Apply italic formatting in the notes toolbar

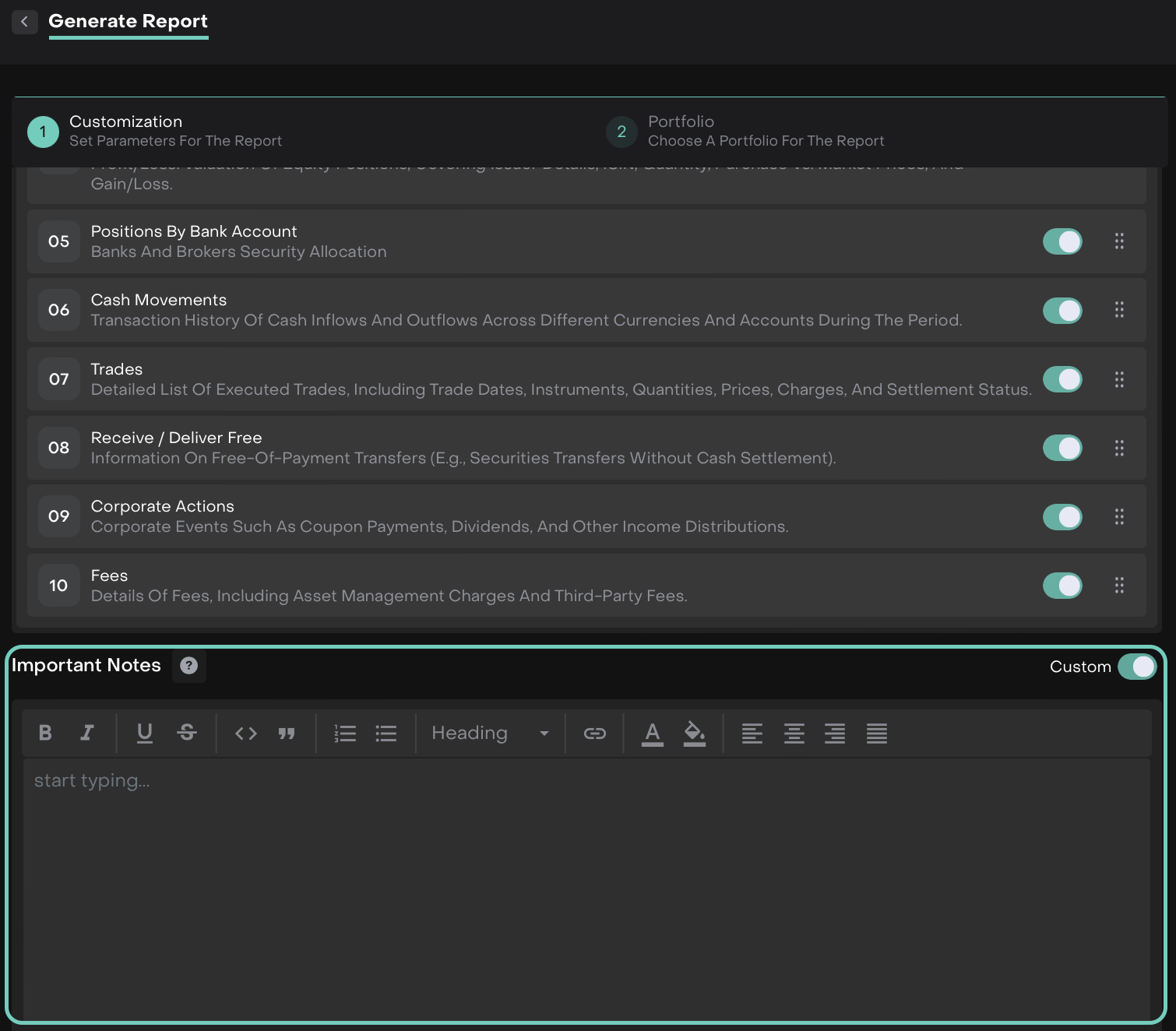pyautogui.click(x=87, y=733)
